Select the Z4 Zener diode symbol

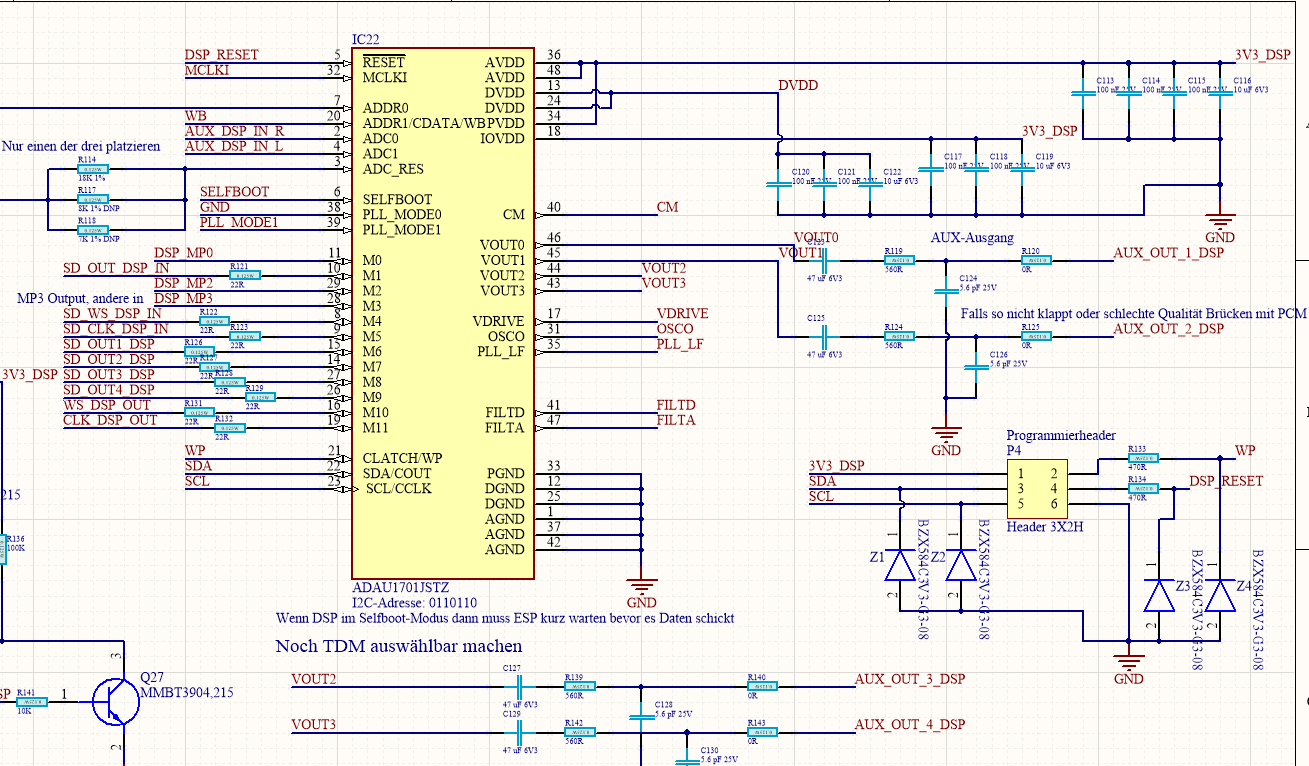pos(1219,596)
